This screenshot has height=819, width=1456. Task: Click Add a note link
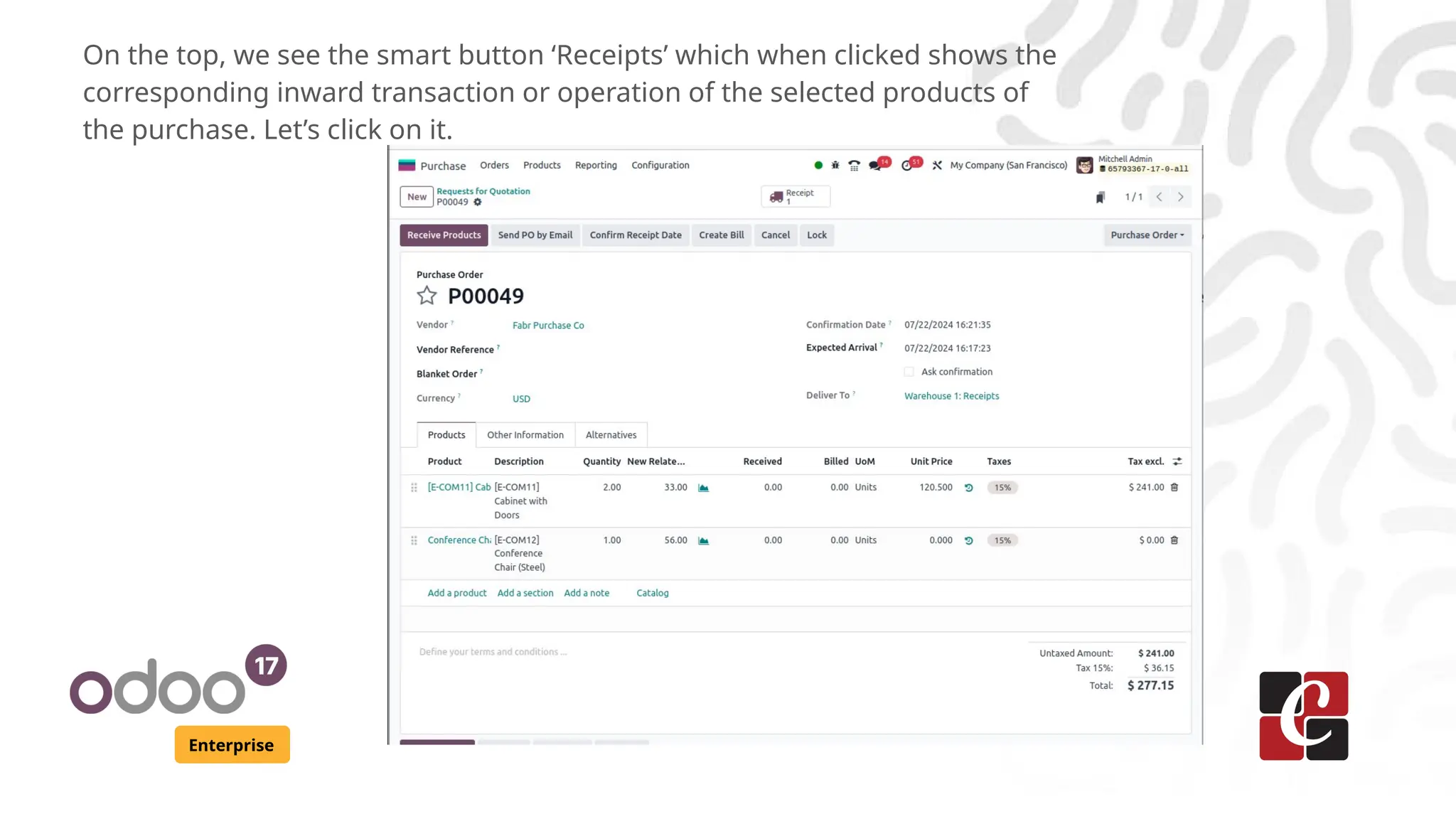[x=587, y=593]
